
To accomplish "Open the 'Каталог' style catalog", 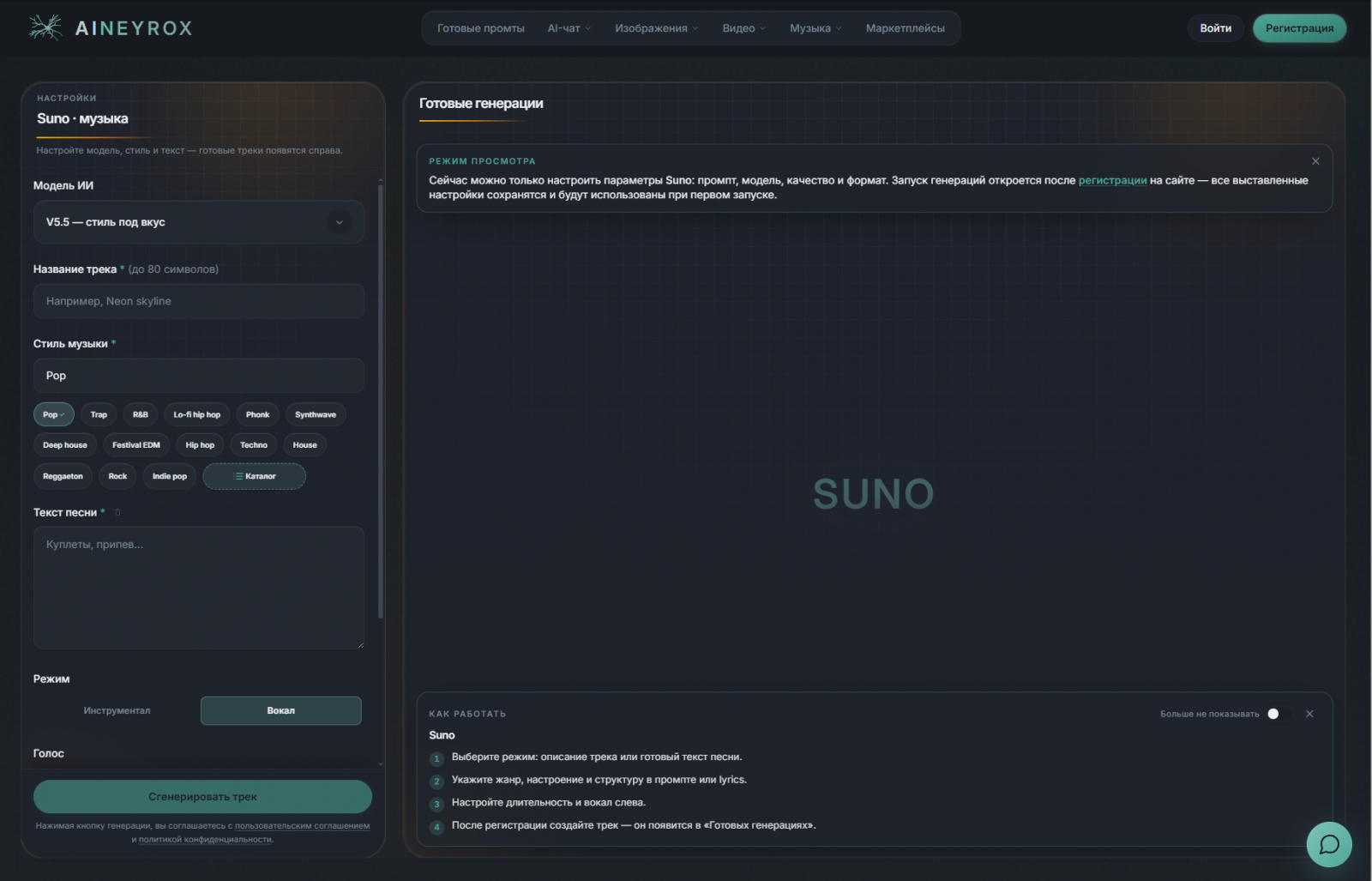I will tap(254, 476).
